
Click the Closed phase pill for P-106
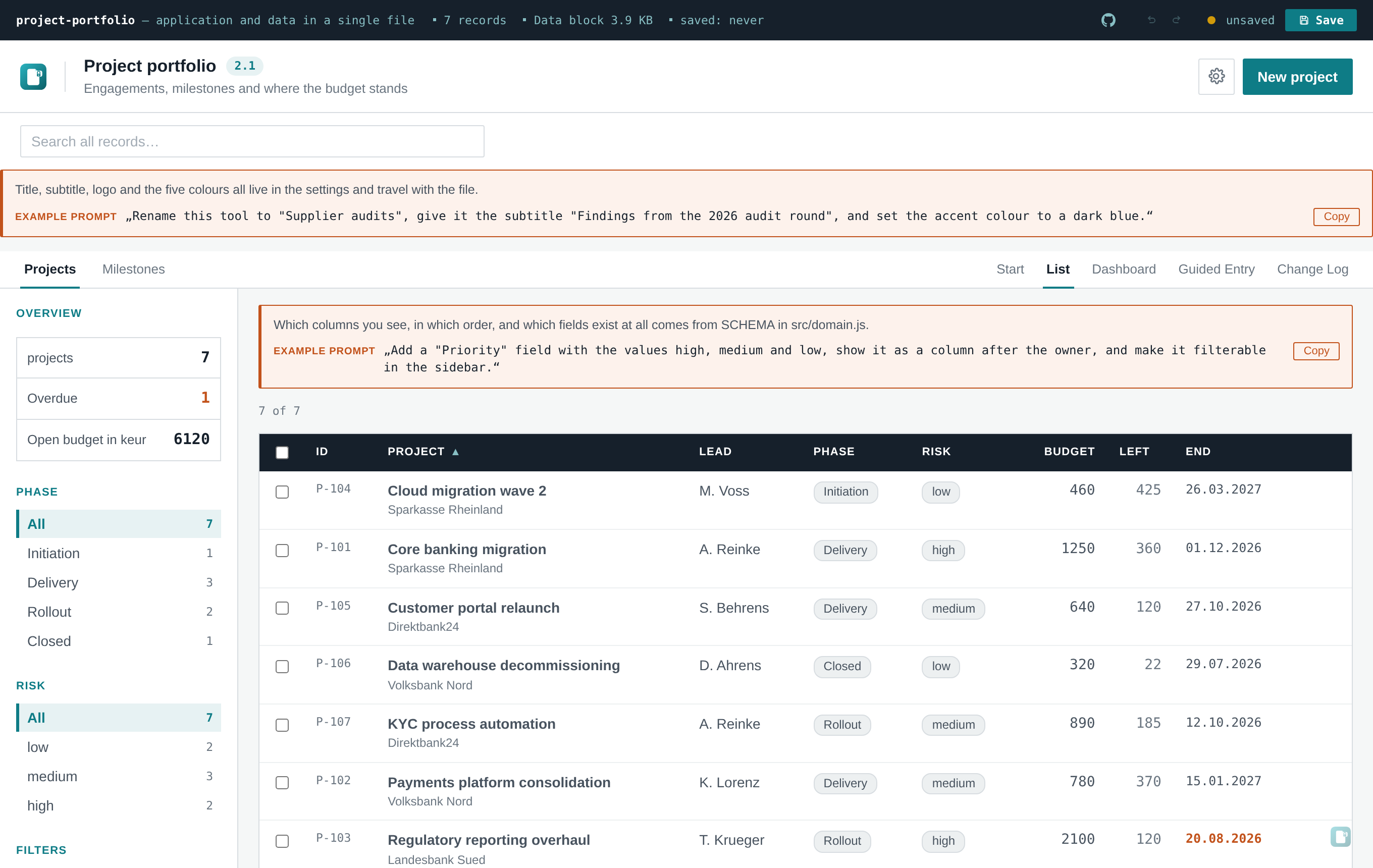coord(841,666)
